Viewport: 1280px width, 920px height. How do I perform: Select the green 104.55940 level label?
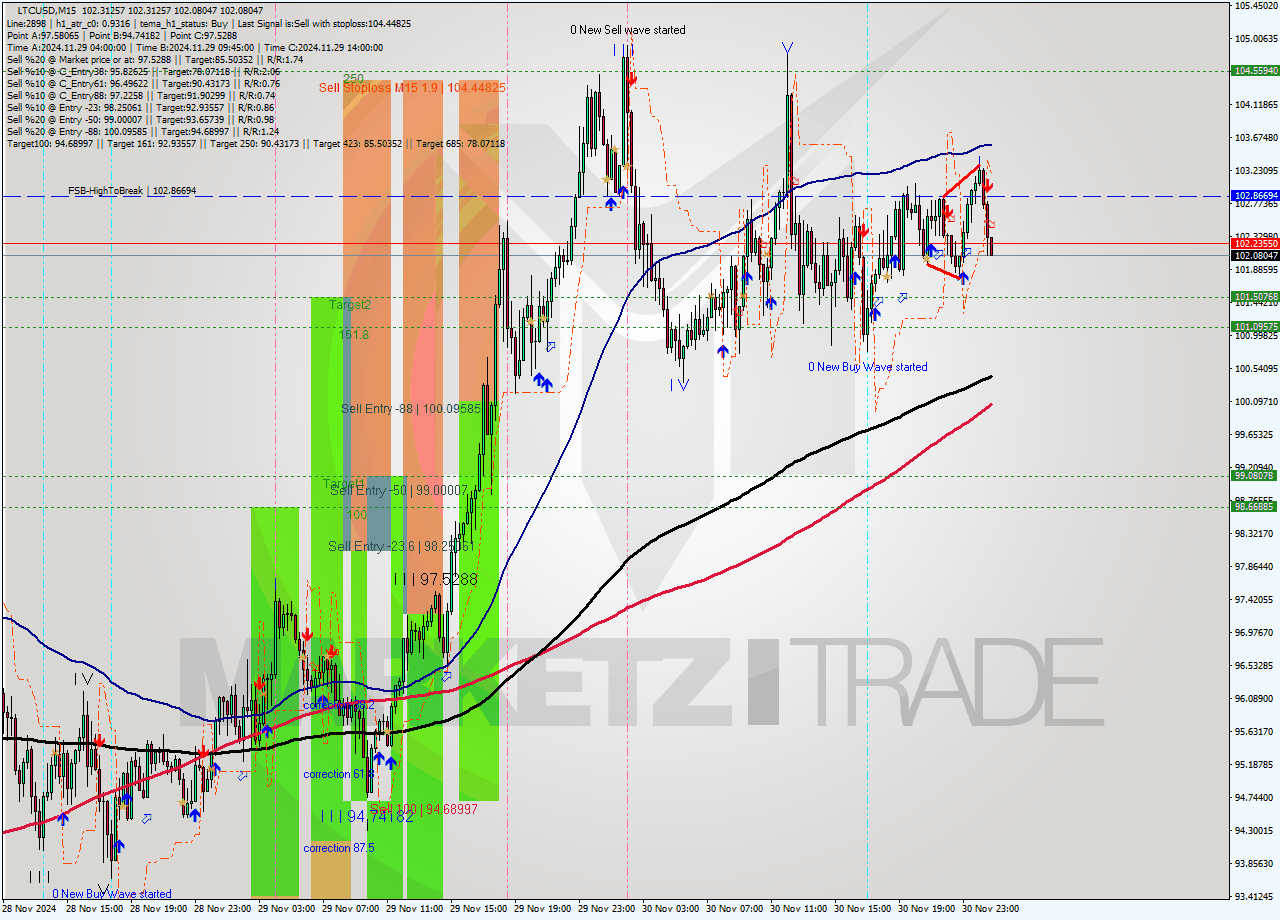(x=1255, y=71)
